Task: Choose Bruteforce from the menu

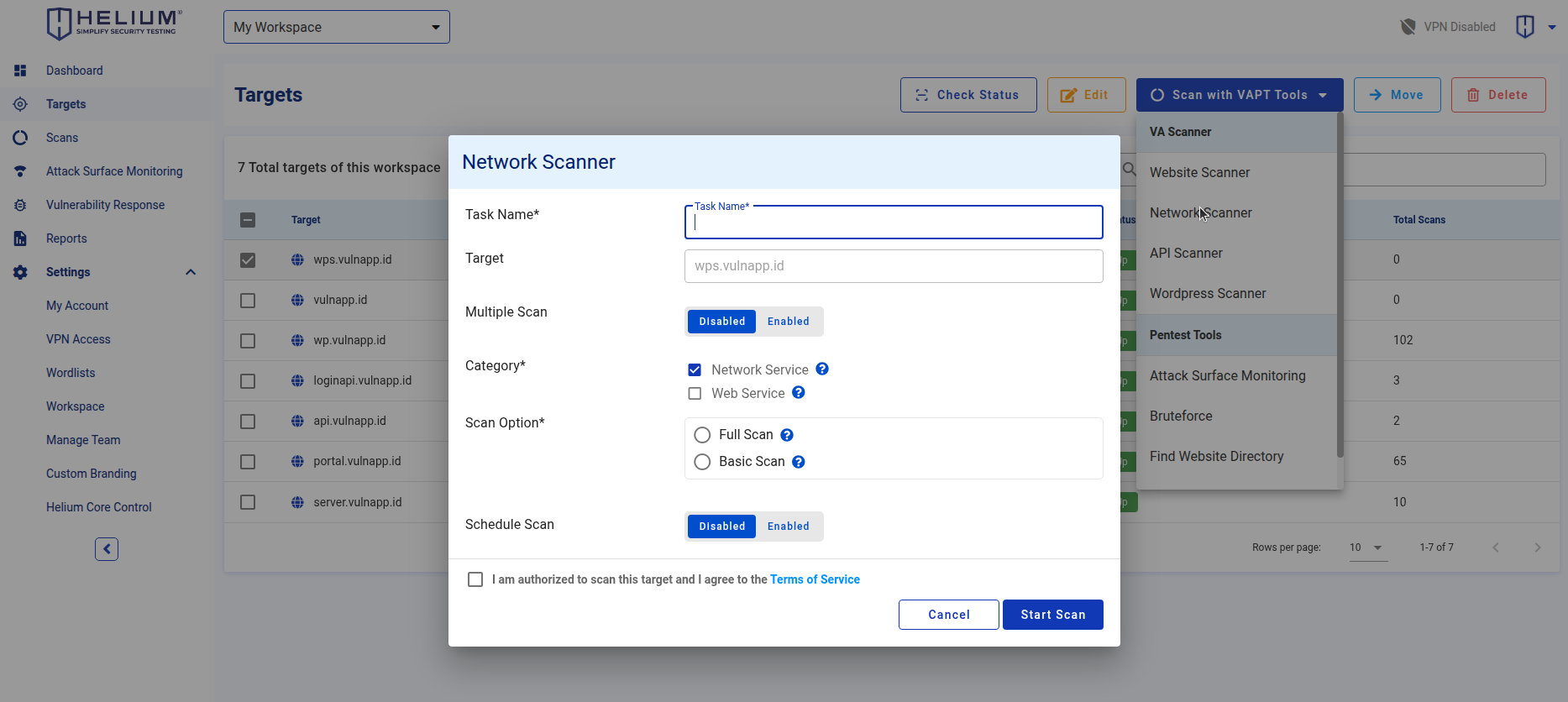Action: click(x=1236, y=416)
